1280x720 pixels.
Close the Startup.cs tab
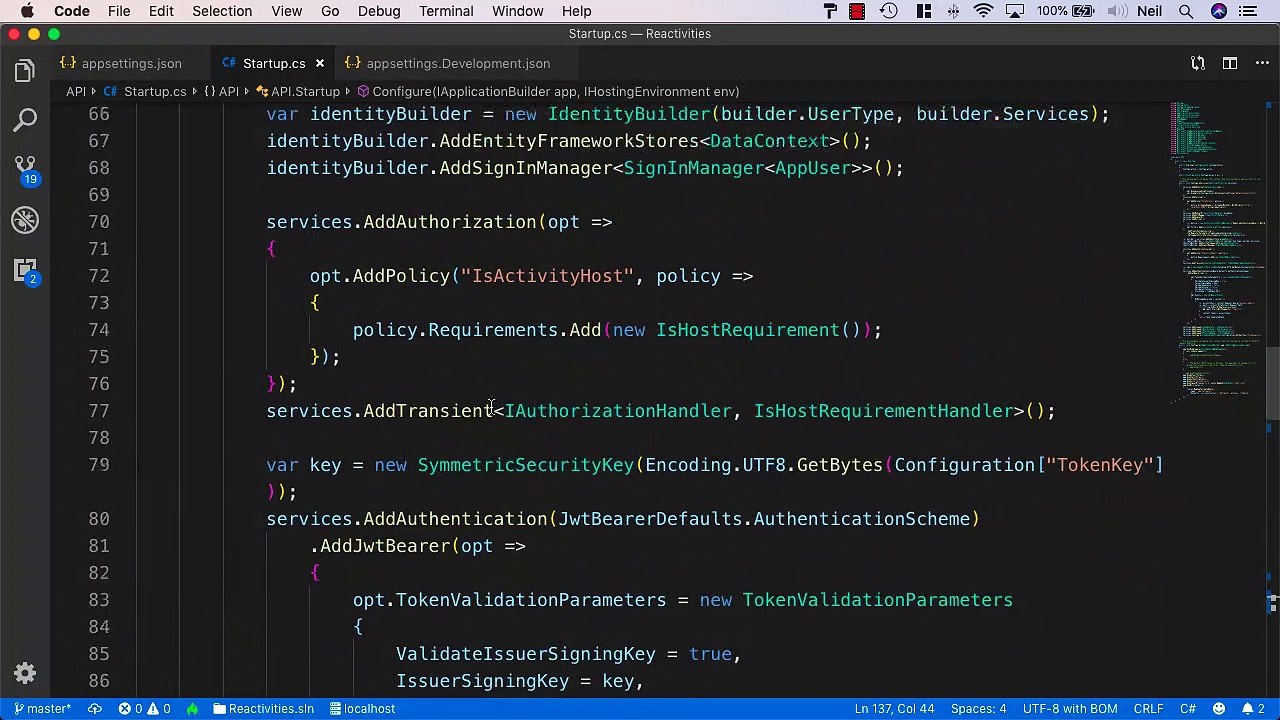click(320, 63)
